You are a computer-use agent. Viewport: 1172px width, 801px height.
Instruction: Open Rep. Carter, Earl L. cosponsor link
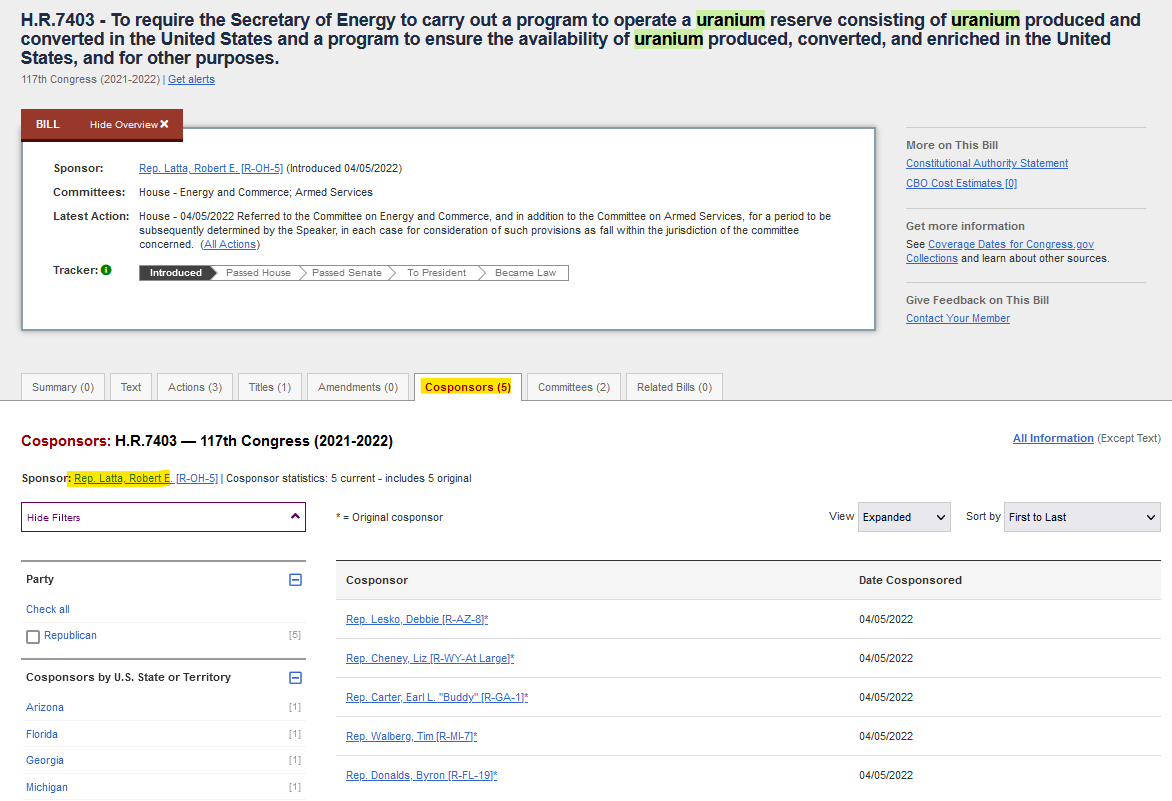point(437,697)
